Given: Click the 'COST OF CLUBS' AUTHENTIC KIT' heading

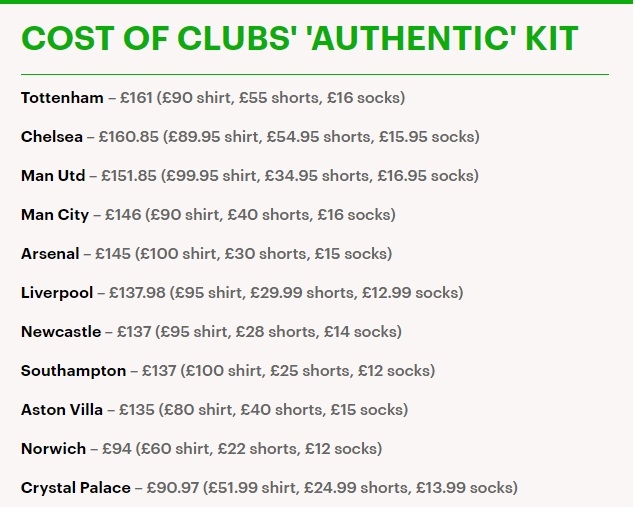Looking at the screenshot, I should [x=299, y=39].
